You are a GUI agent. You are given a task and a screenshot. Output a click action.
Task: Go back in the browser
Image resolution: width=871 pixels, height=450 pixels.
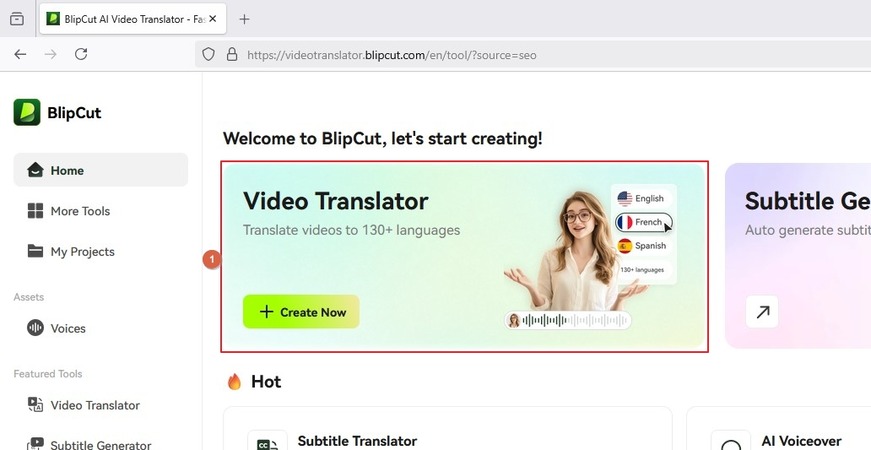click(20, 54)
